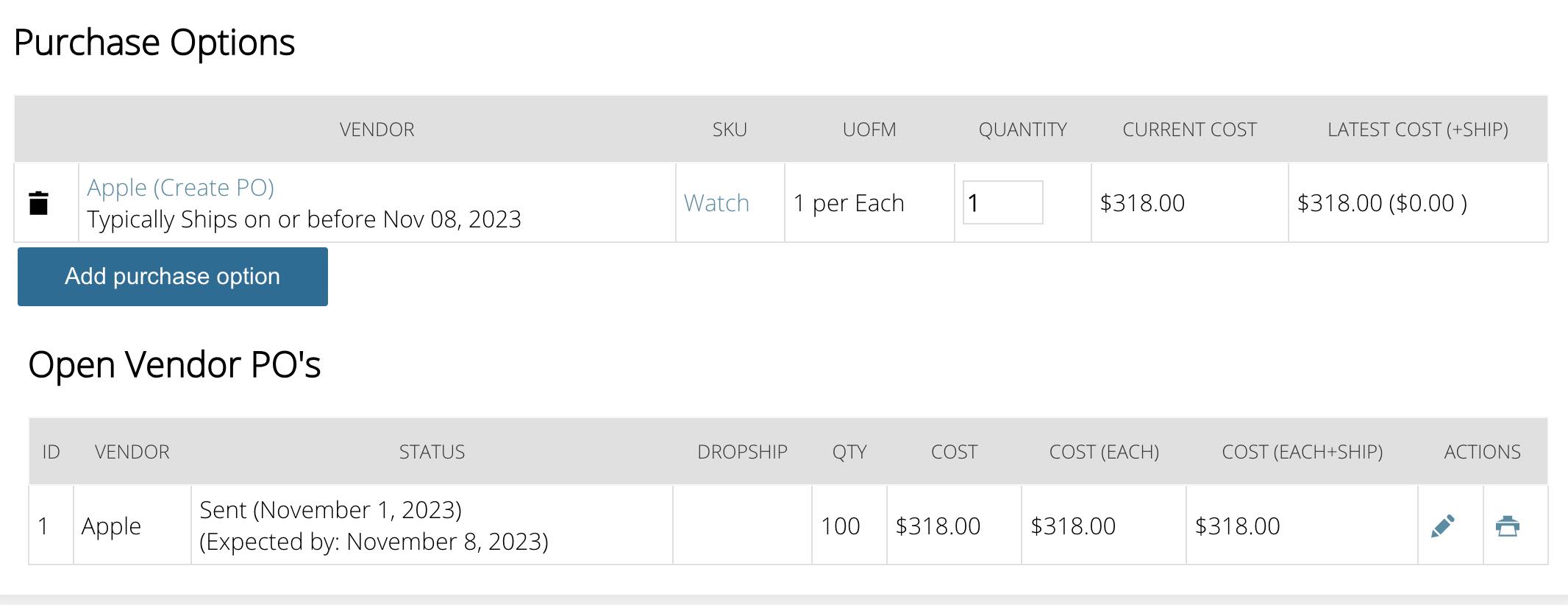
Task: Click the Add purchase option button
Action: click(173, 277)
